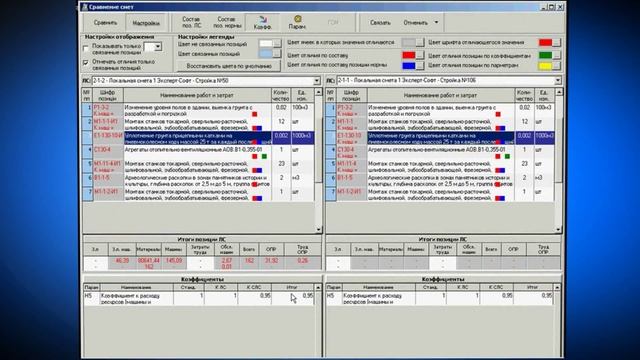Click left coefficients 'Наименование' column header
This screenshot has height=360, width=640.
tap(136, 287)
